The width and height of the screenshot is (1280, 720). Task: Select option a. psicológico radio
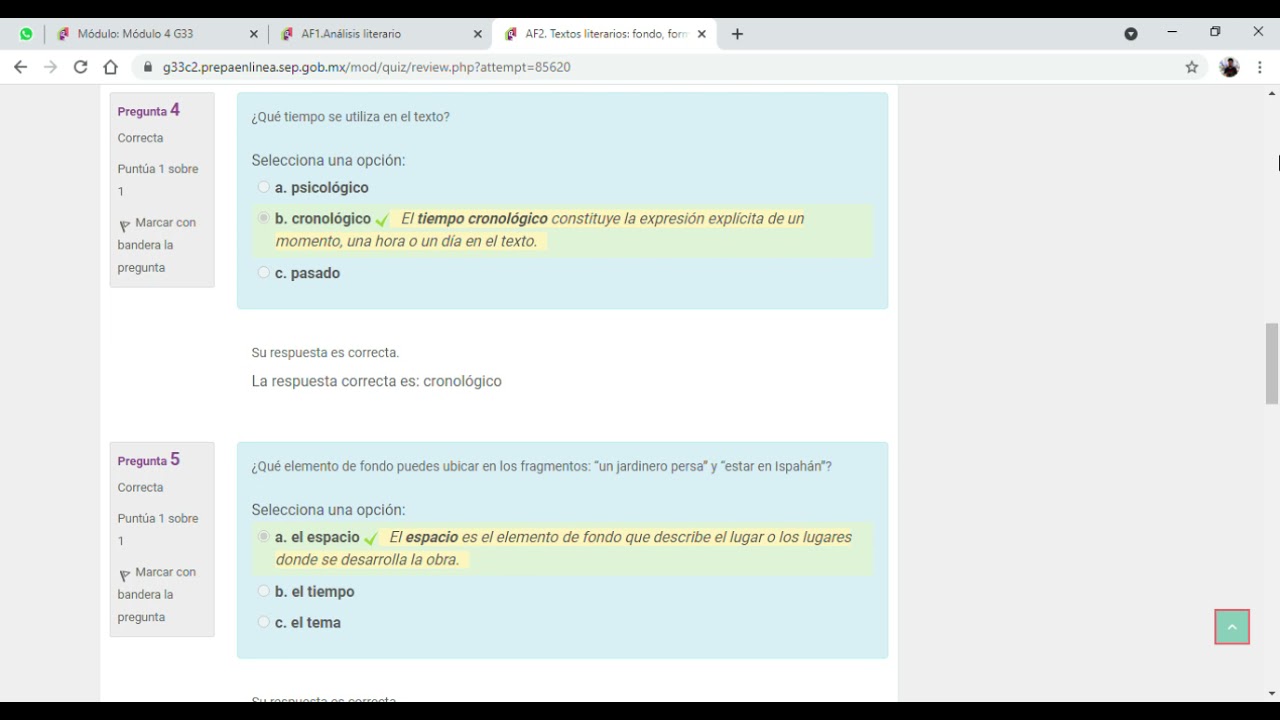point(264,187)
